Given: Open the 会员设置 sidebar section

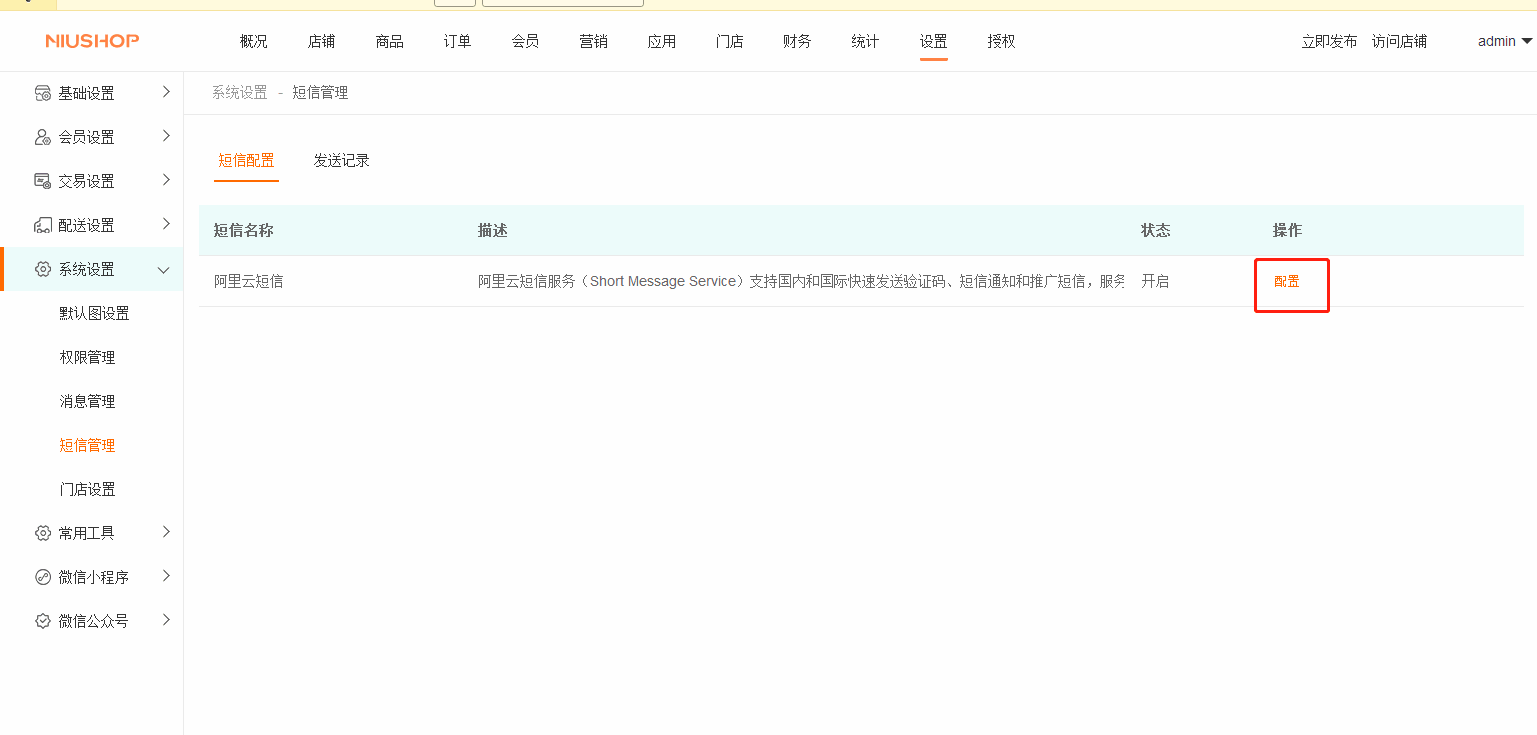Looking at the screenshot, I should (x=92, y=137).
